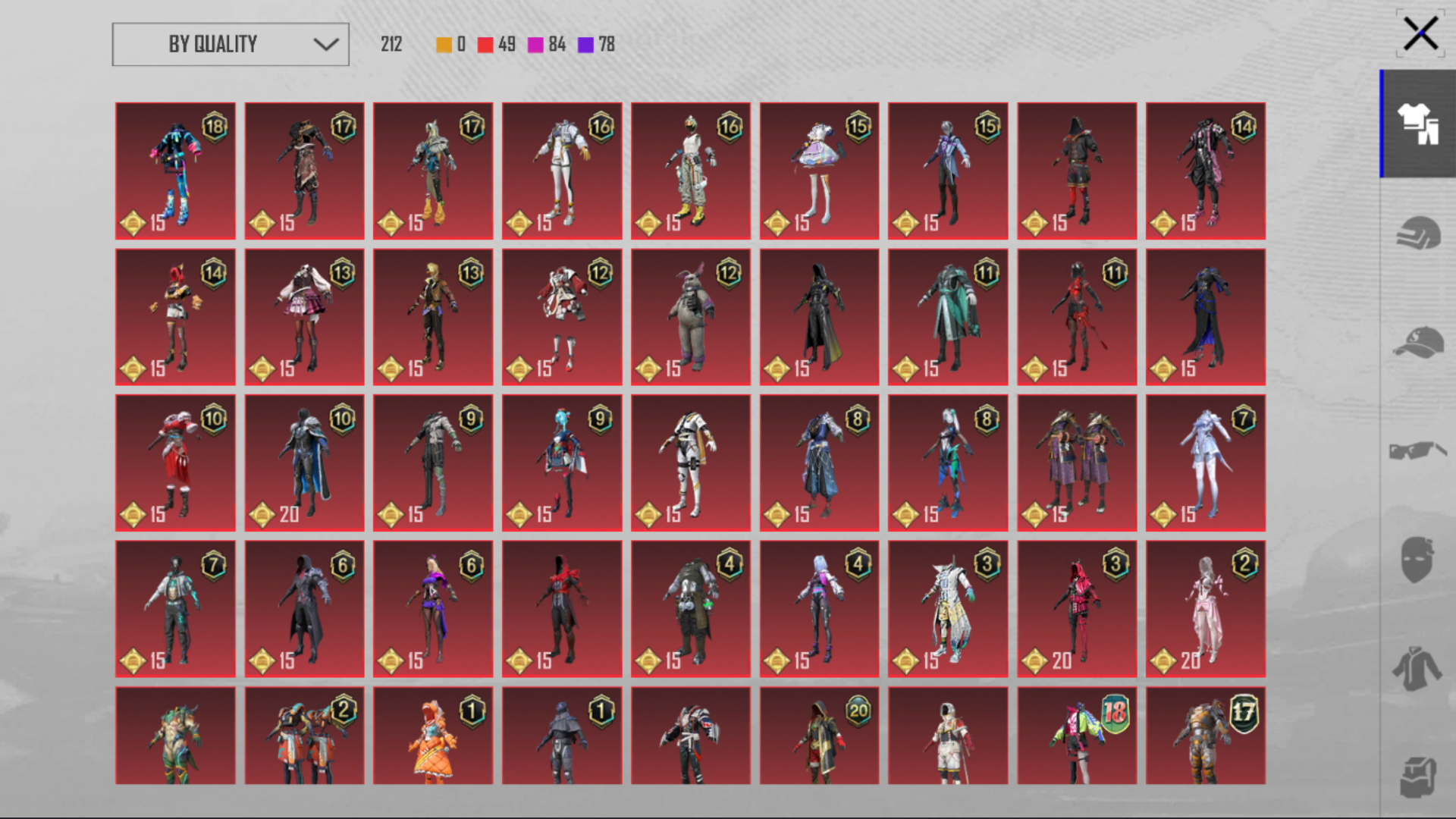Select the white jacket outfit with level 16
Screen dimensions: 1456x819
562,171
